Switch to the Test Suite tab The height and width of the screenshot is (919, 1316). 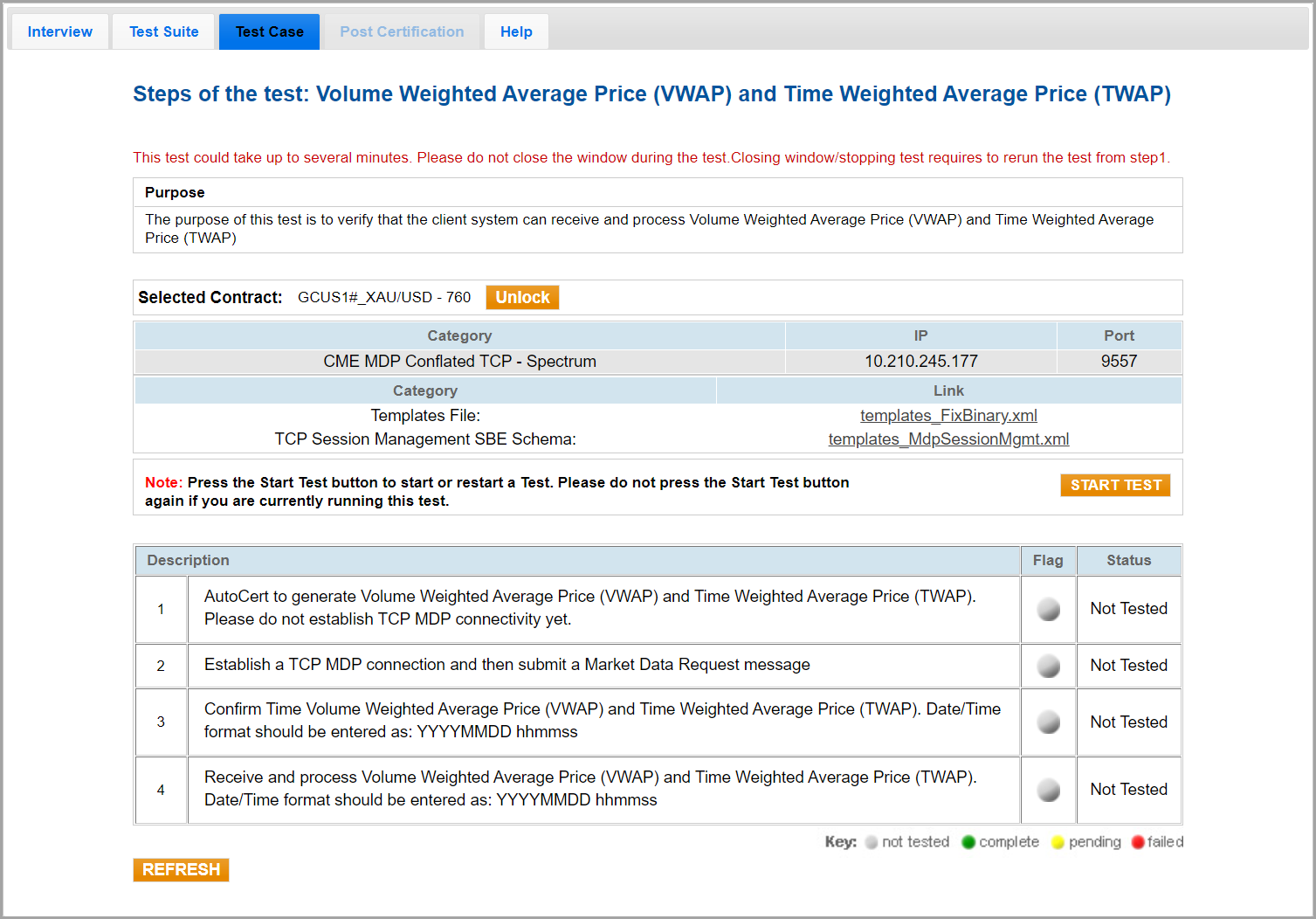163,32
